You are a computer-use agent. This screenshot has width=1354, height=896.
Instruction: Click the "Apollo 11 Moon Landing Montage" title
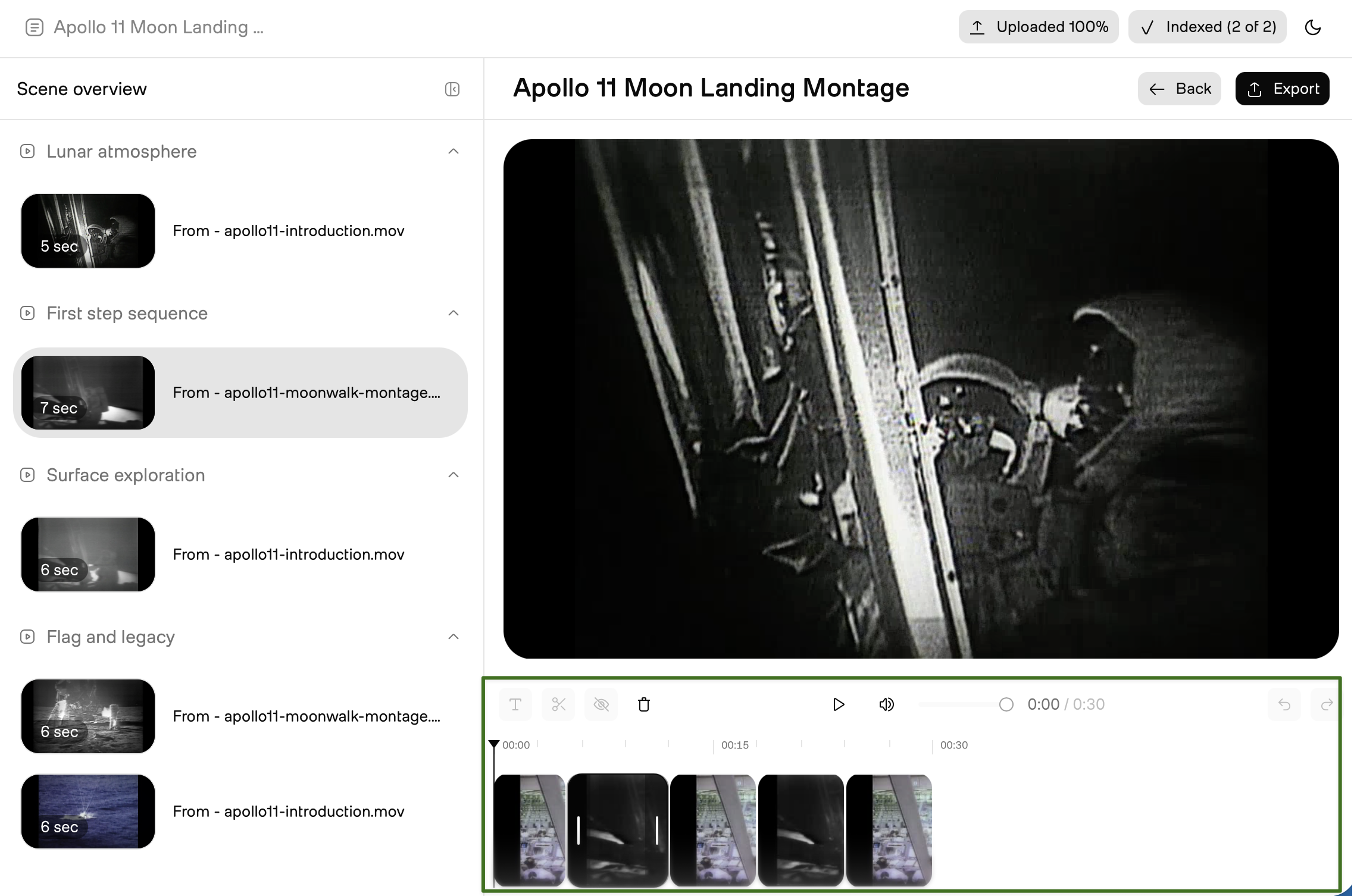(711, 88)
